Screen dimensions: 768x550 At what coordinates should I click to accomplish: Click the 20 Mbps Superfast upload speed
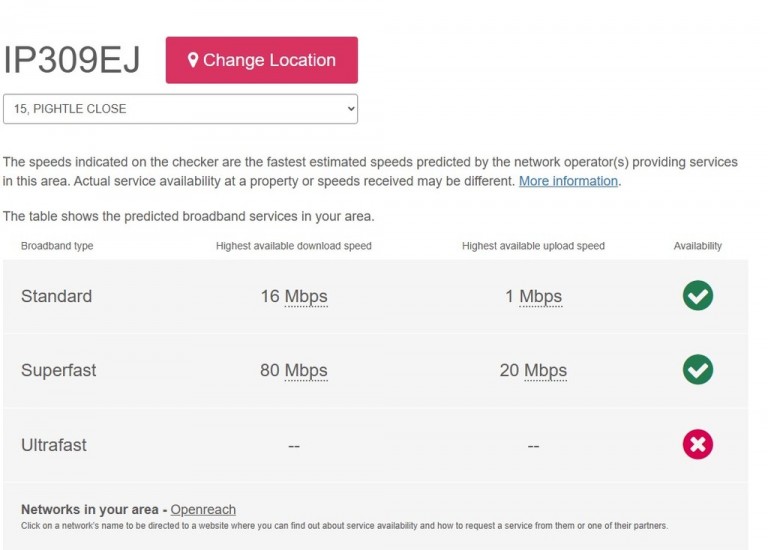tap(533, 370)
